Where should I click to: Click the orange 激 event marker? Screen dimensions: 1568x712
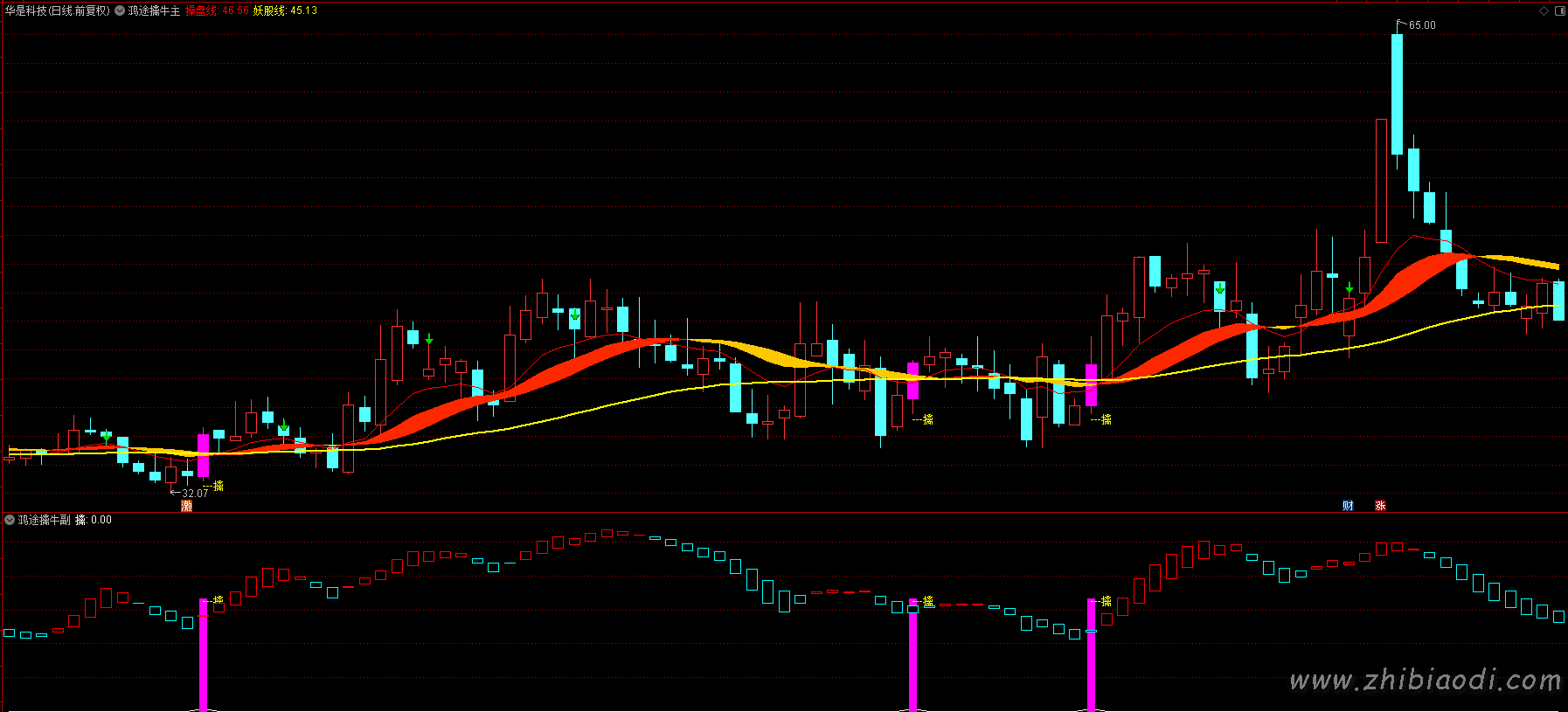(x=186, y=506)
